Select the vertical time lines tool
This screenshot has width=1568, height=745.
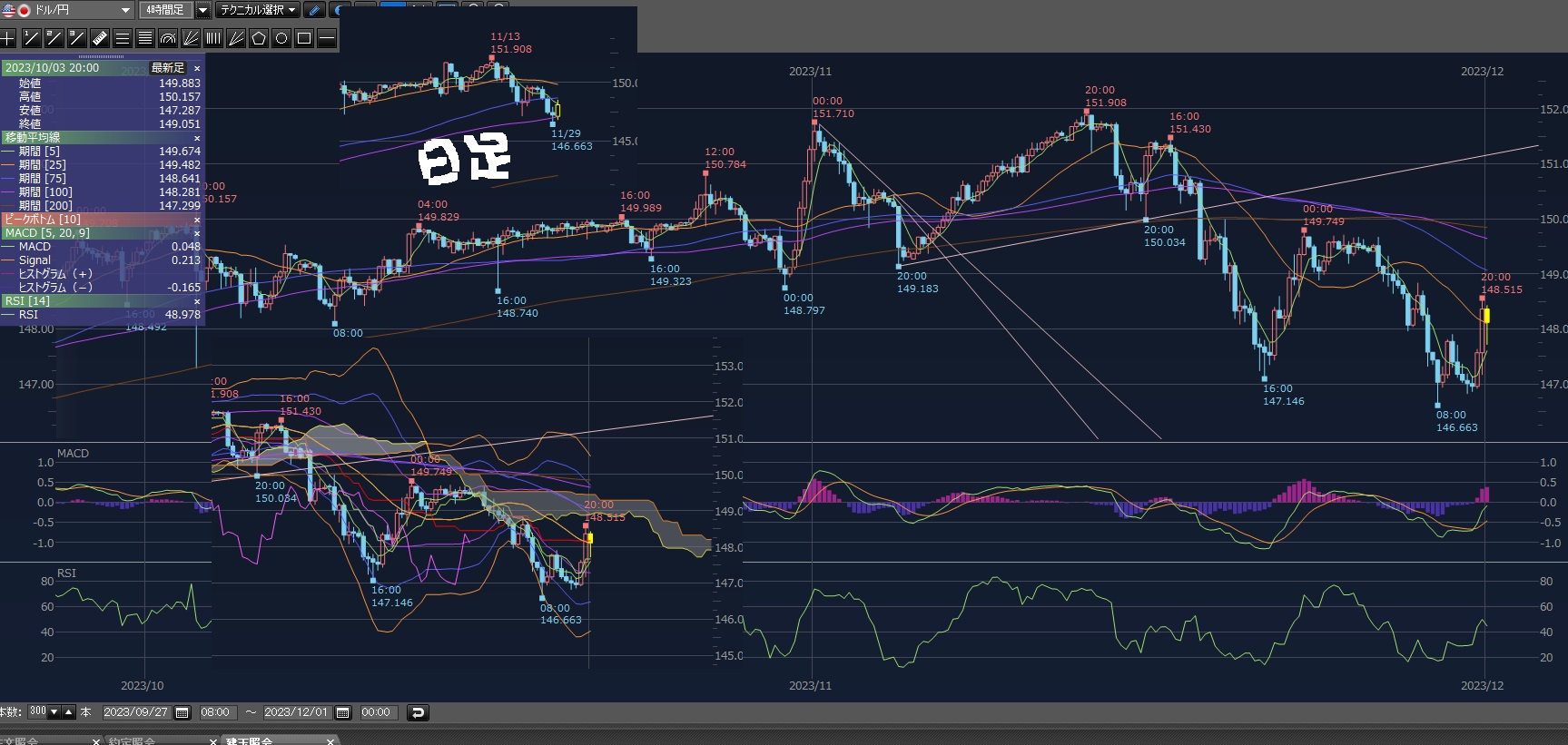click(212, 38)
